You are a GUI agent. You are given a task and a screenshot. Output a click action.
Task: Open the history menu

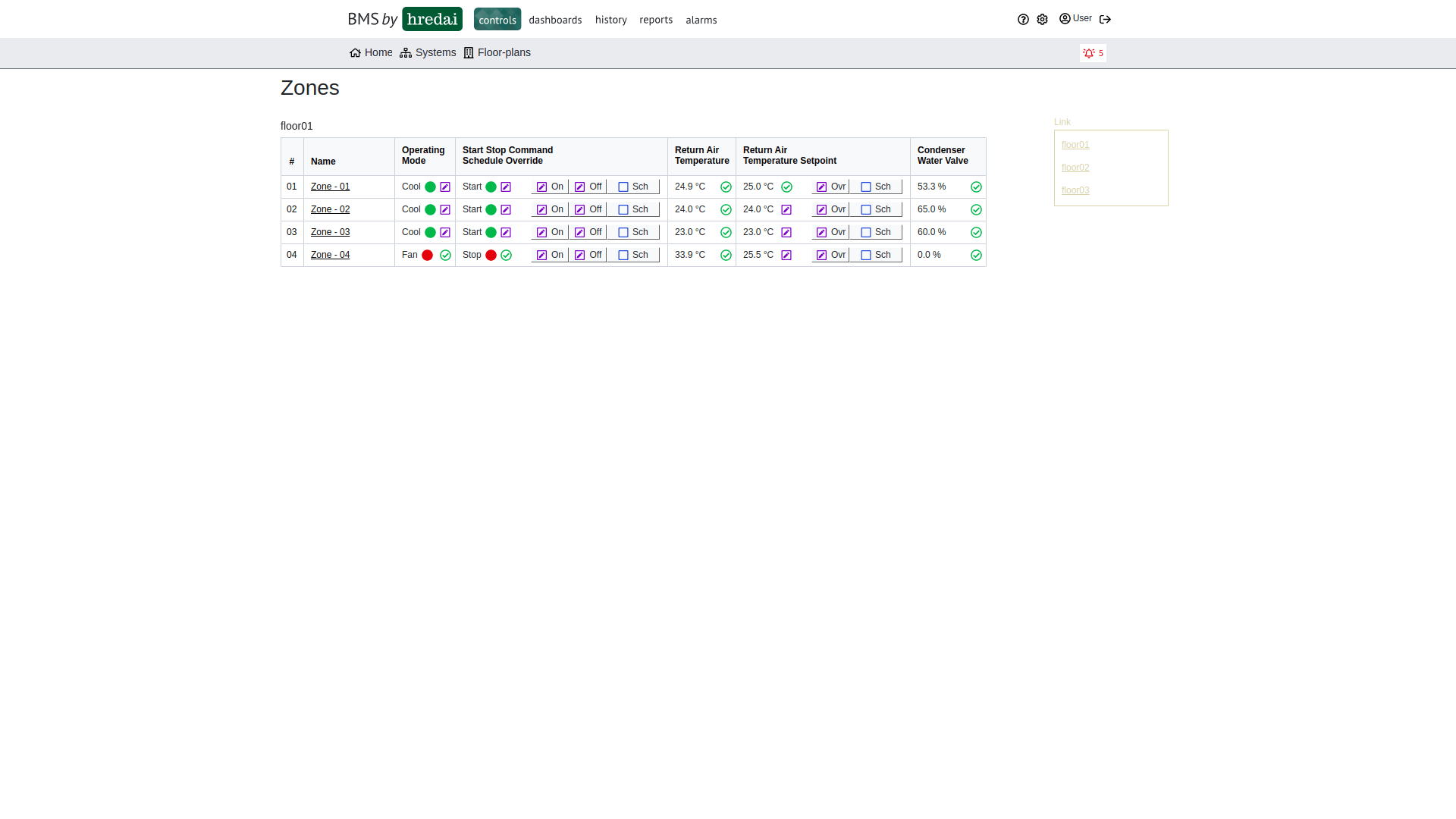(611, 20)
